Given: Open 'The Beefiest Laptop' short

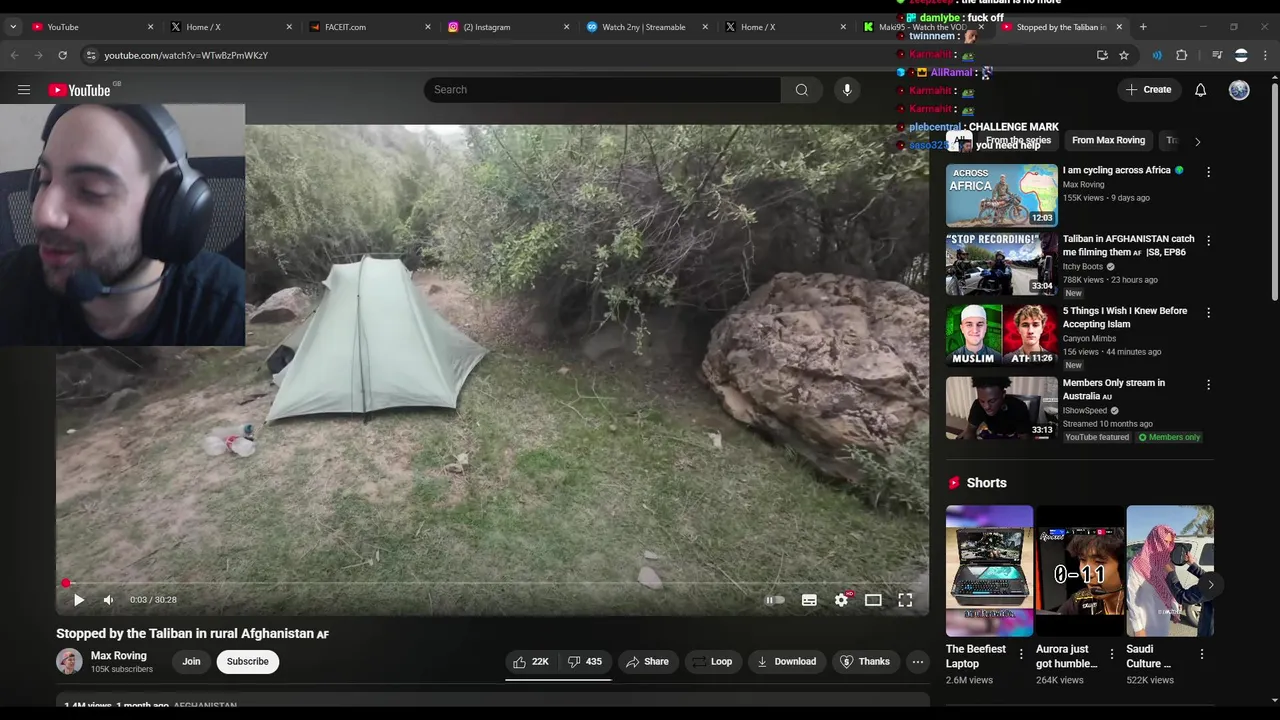Looking at the screenshot, I should [989, 571].
